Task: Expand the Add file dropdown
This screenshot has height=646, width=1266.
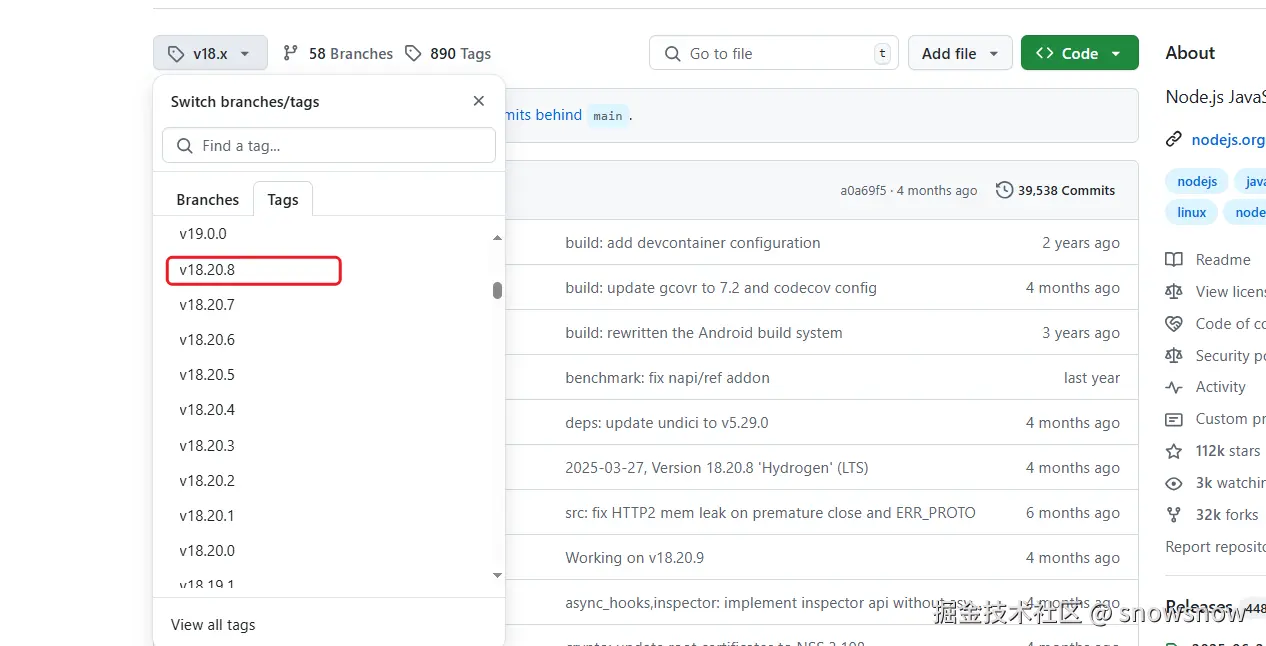Action: (x=960, y=53)
